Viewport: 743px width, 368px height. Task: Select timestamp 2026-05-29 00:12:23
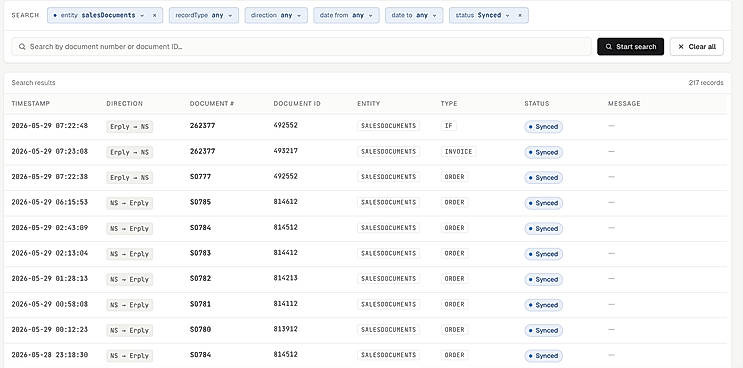[50, 329]
